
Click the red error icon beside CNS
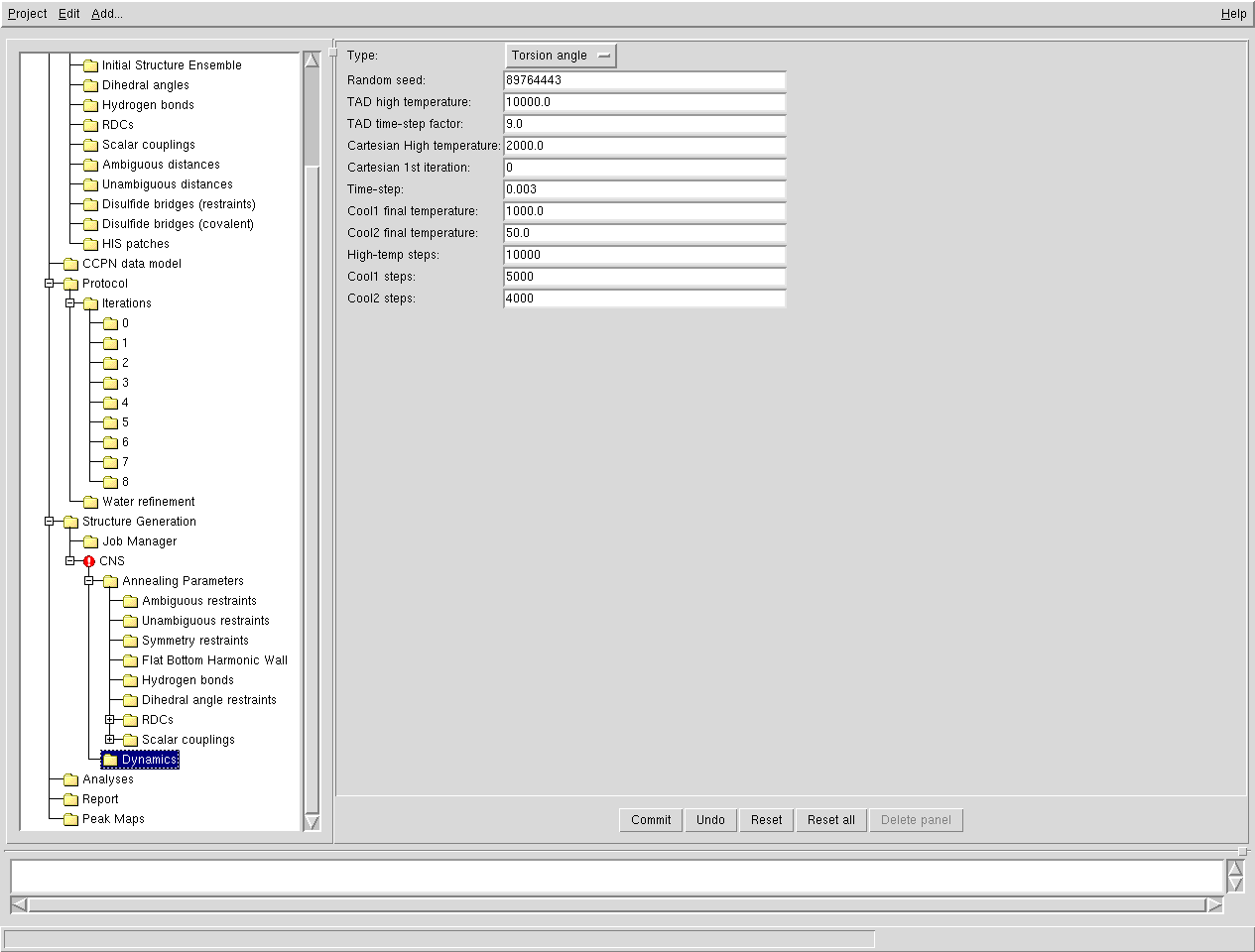(x=89, y=561)
